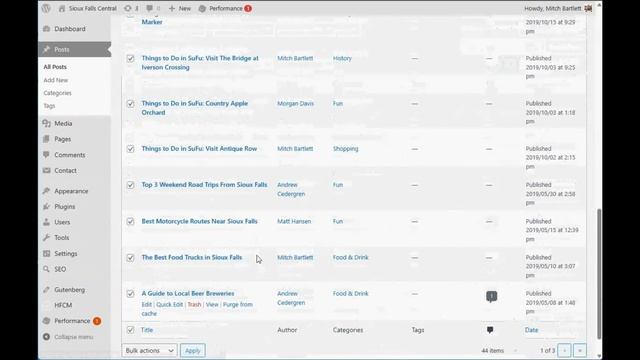Image resolution: width=640 pixels, height=360 pixels.
Task: Sort posts by Title footer column
Action: pyautogui.click(x=147, y=330)
